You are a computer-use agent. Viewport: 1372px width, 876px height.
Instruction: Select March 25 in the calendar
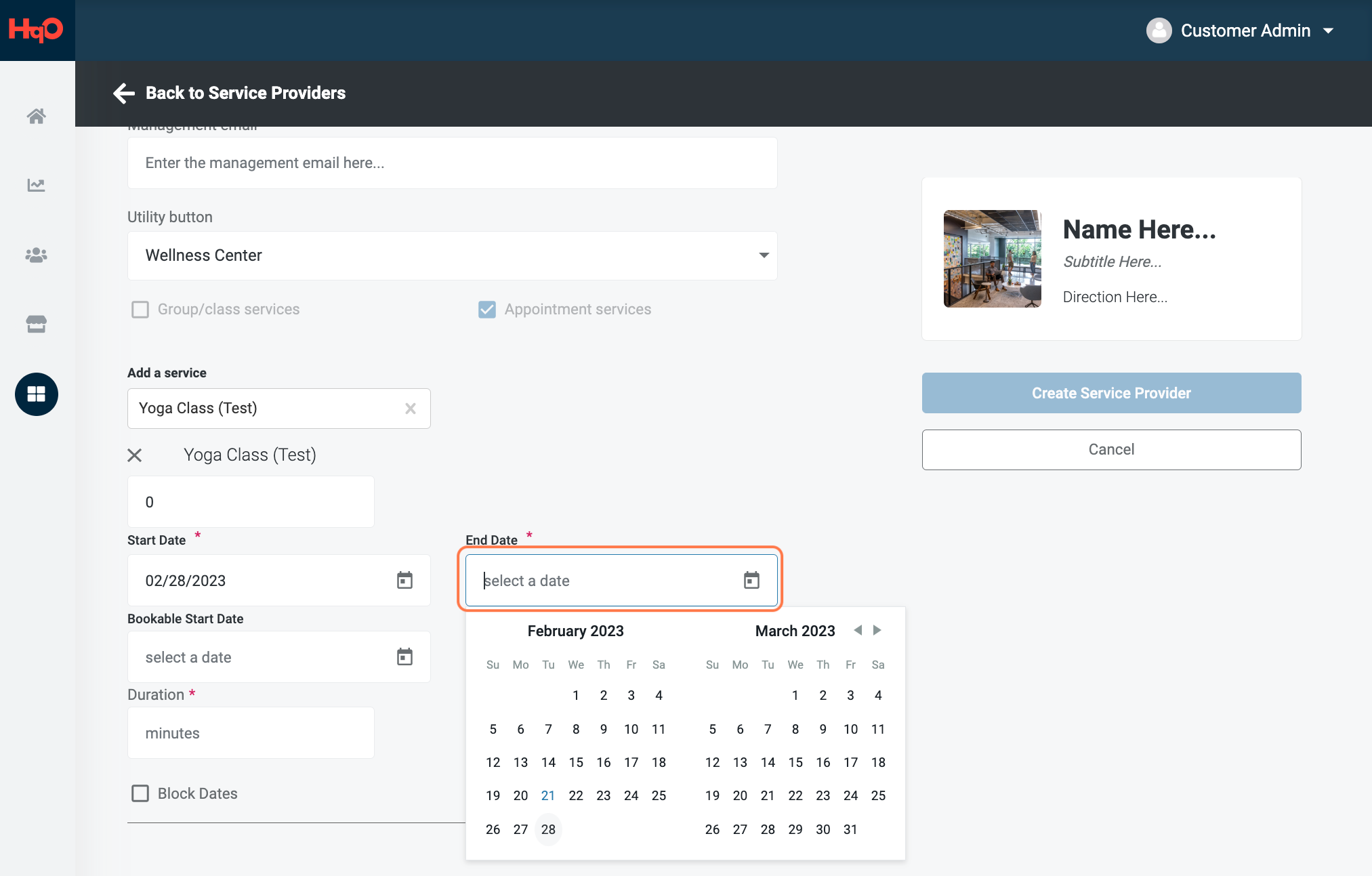(x=879, y=795)
